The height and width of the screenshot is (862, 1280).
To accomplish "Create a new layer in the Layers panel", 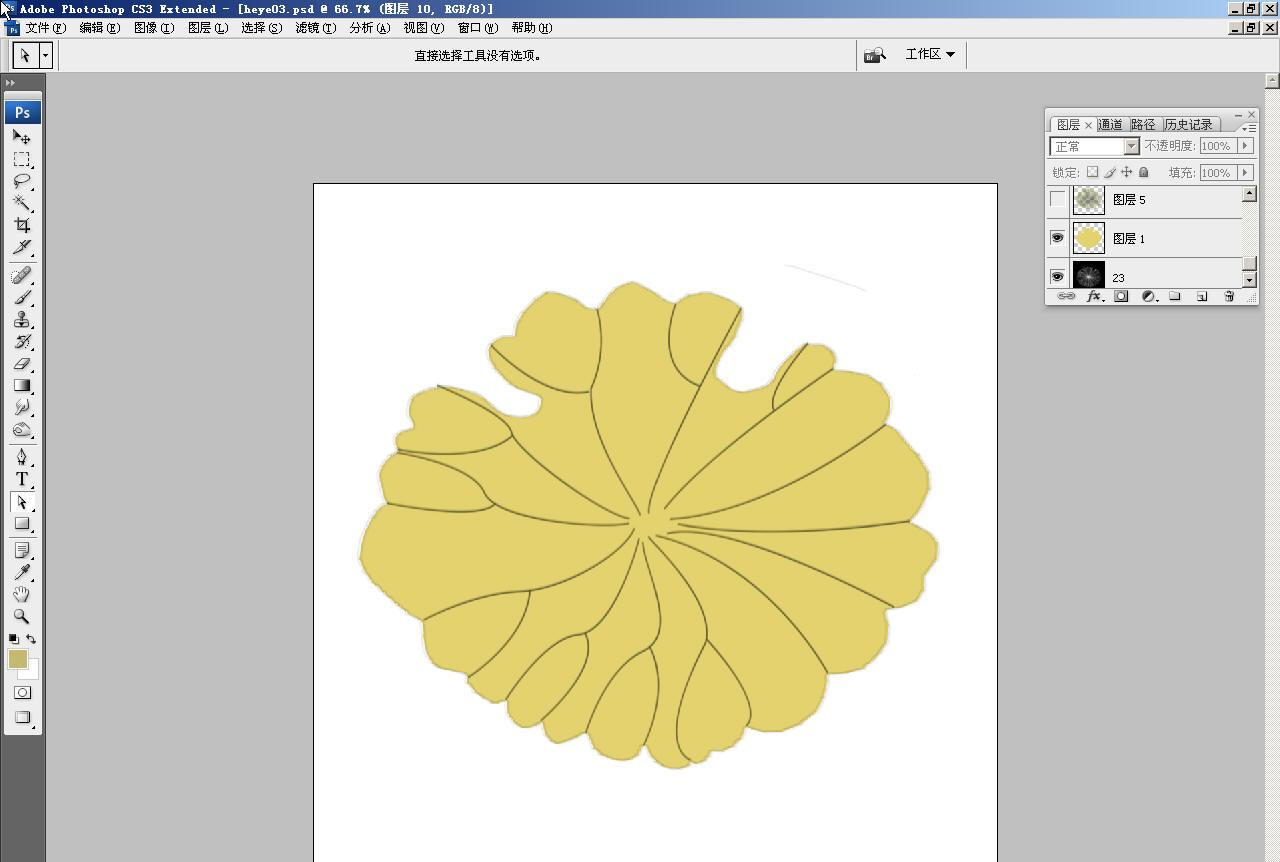I will 1202,296.
